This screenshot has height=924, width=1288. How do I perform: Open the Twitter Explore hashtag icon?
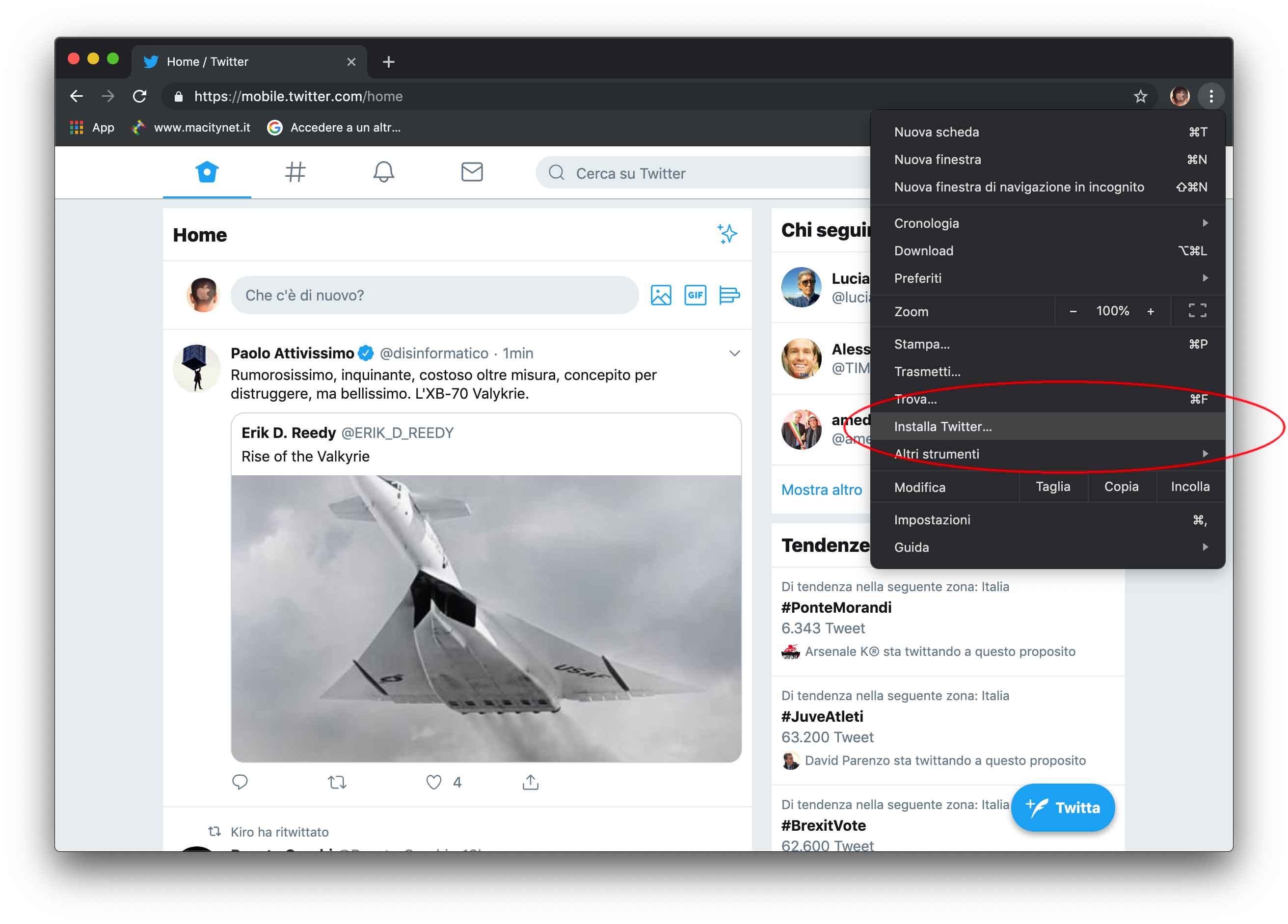pos(295,171)
